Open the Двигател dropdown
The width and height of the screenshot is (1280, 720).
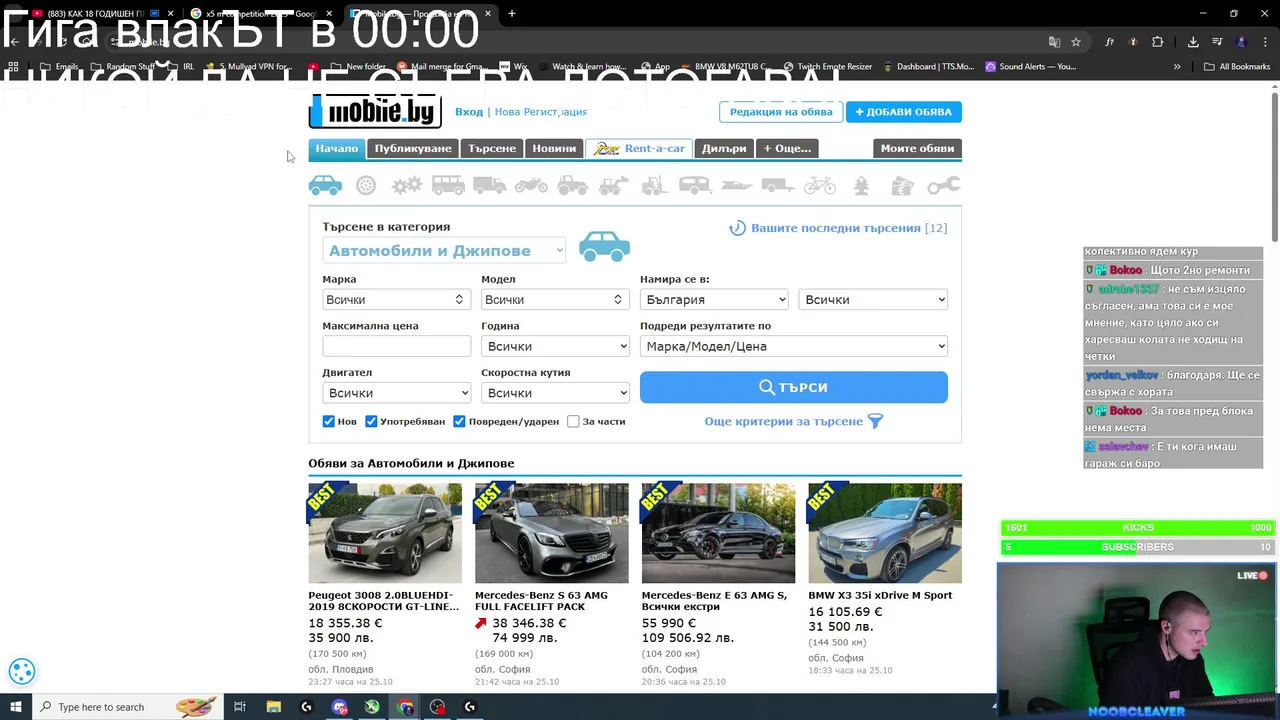(396, 393)
